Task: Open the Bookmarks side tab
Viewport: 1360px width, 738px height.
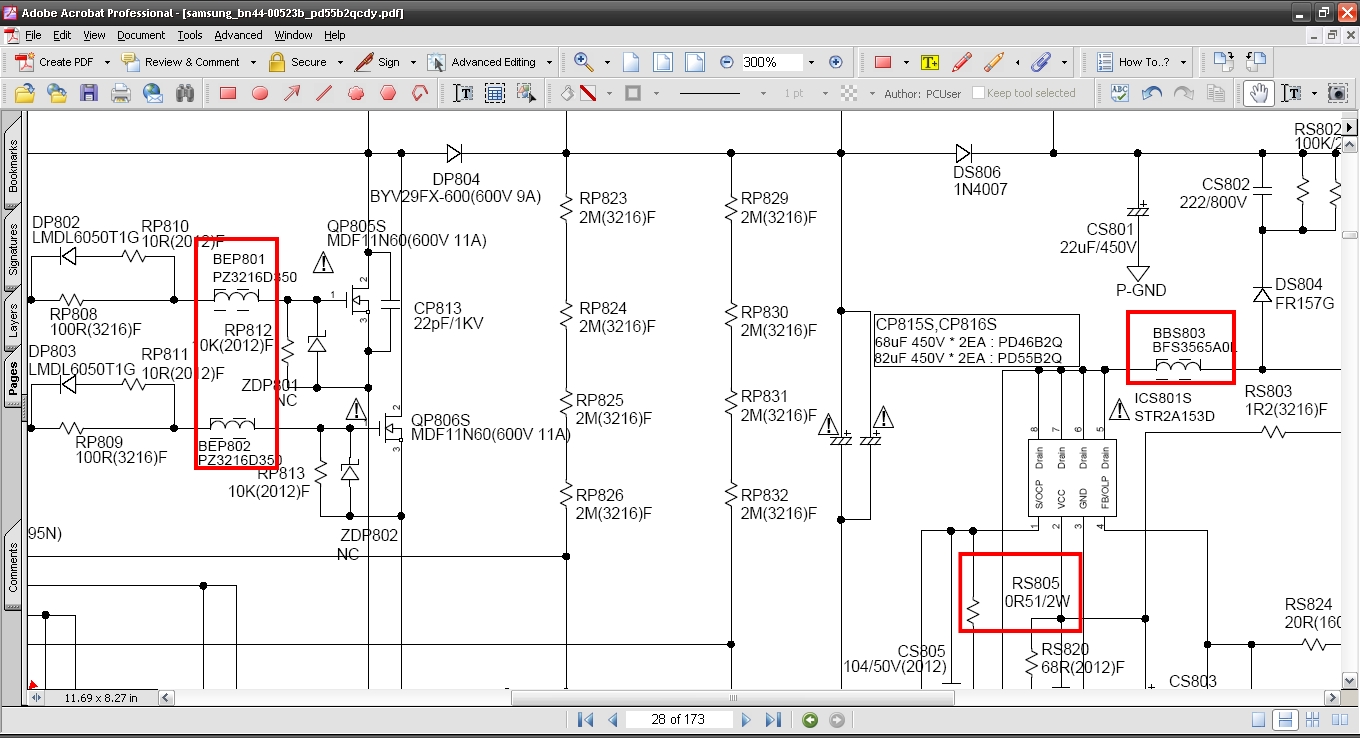Action: 13,166
